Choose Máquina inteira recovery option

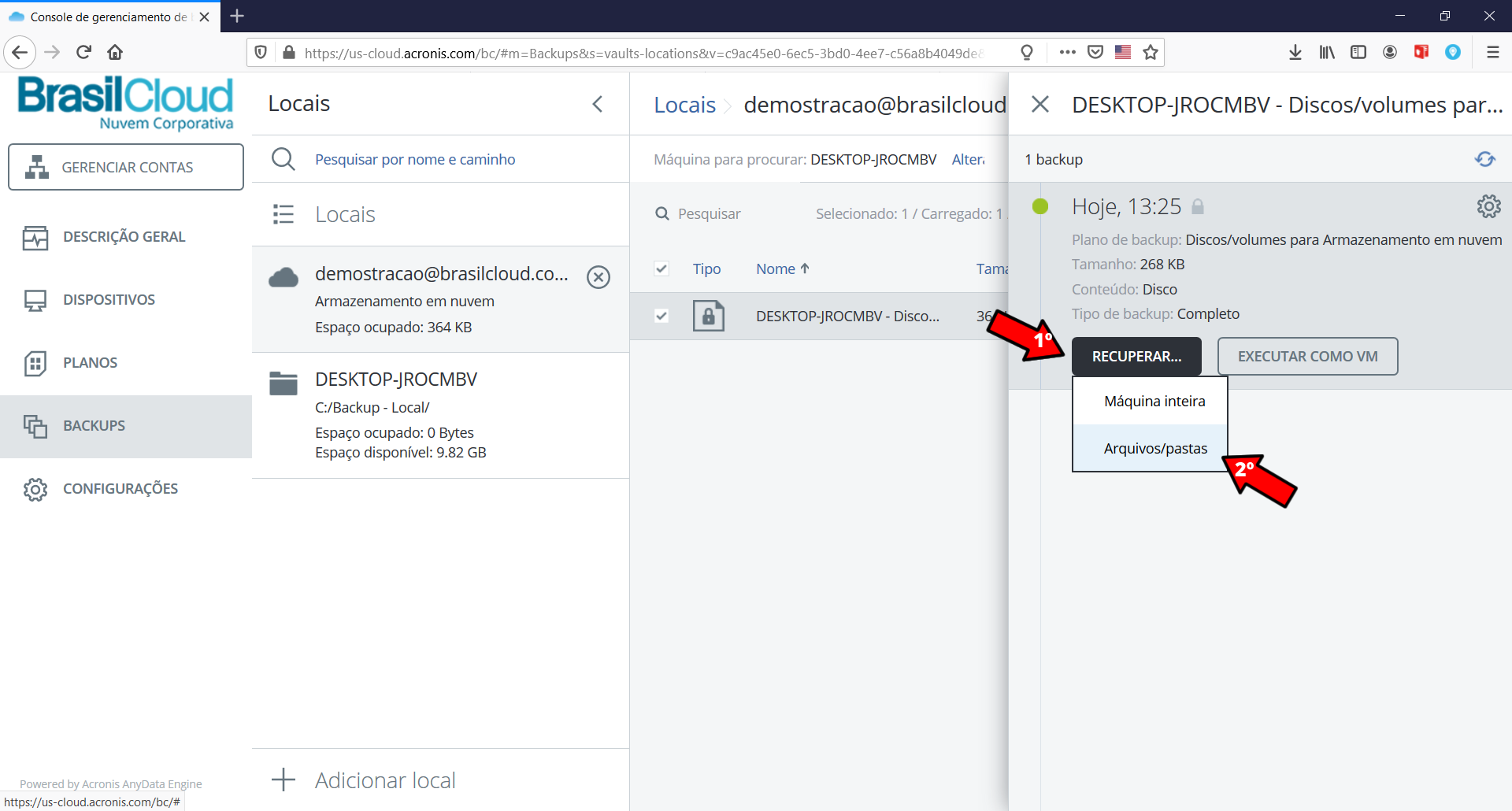coord(1150,401)
